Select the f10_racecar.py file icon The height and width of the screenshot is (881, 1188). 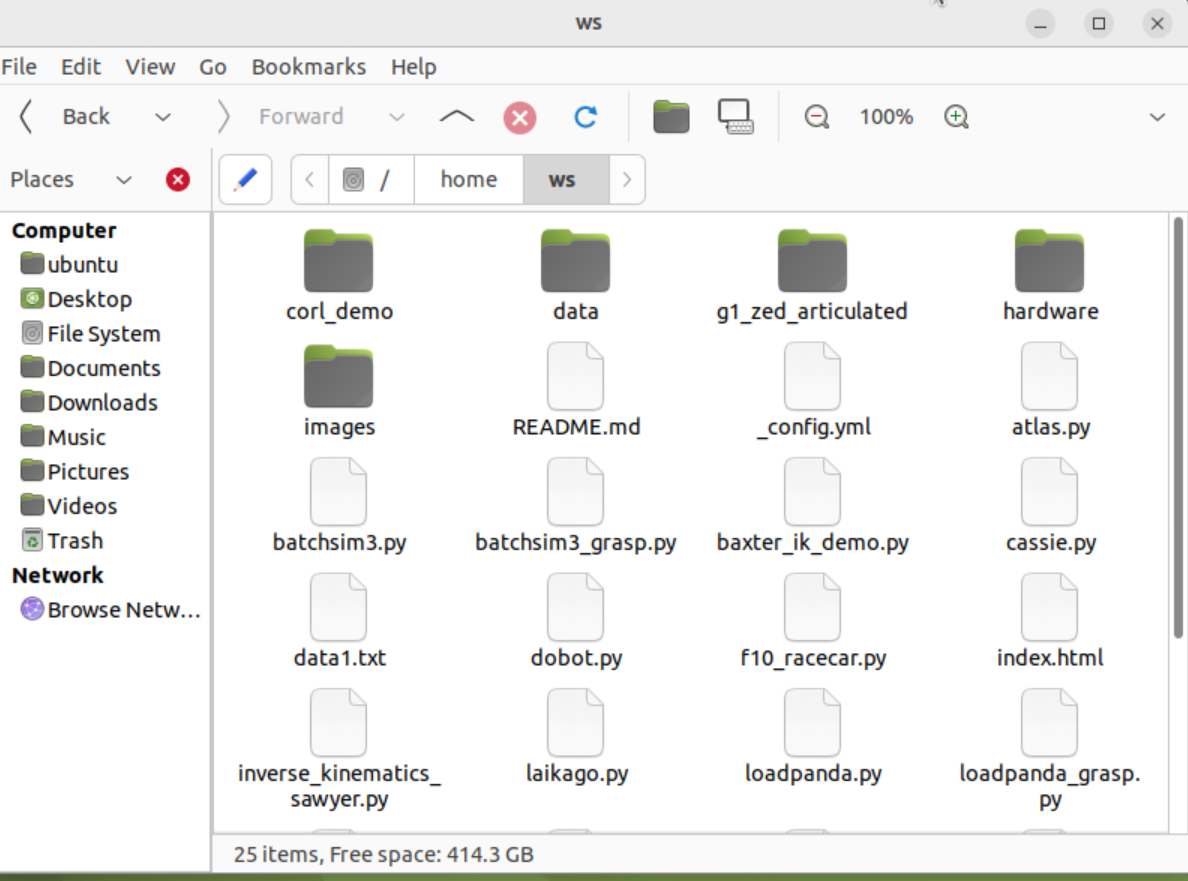click(812, 608)
